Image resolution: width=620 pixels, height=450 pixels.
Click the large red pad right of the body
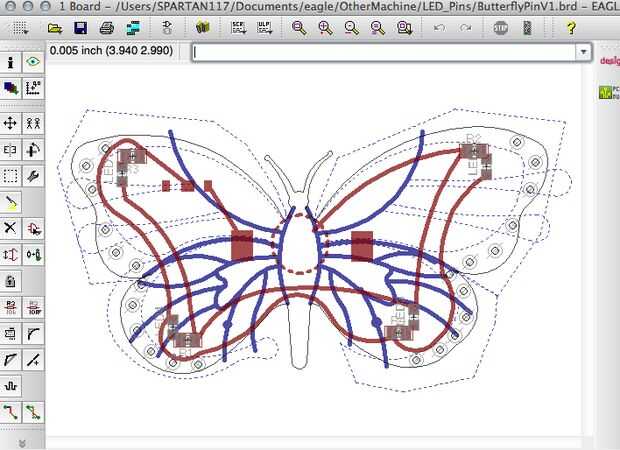point(362,246)
